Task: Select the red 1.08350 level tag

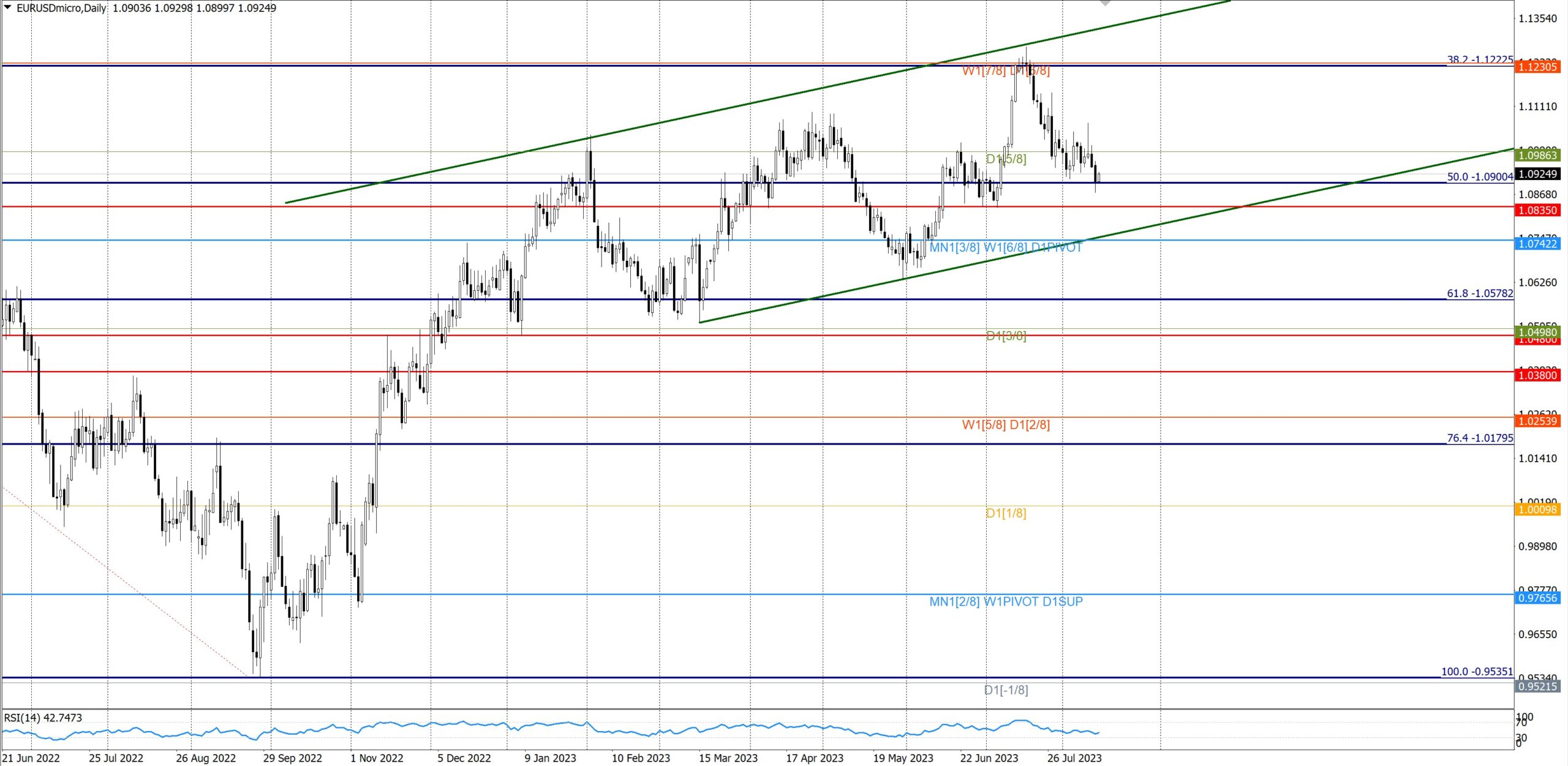Action: 1537,210
